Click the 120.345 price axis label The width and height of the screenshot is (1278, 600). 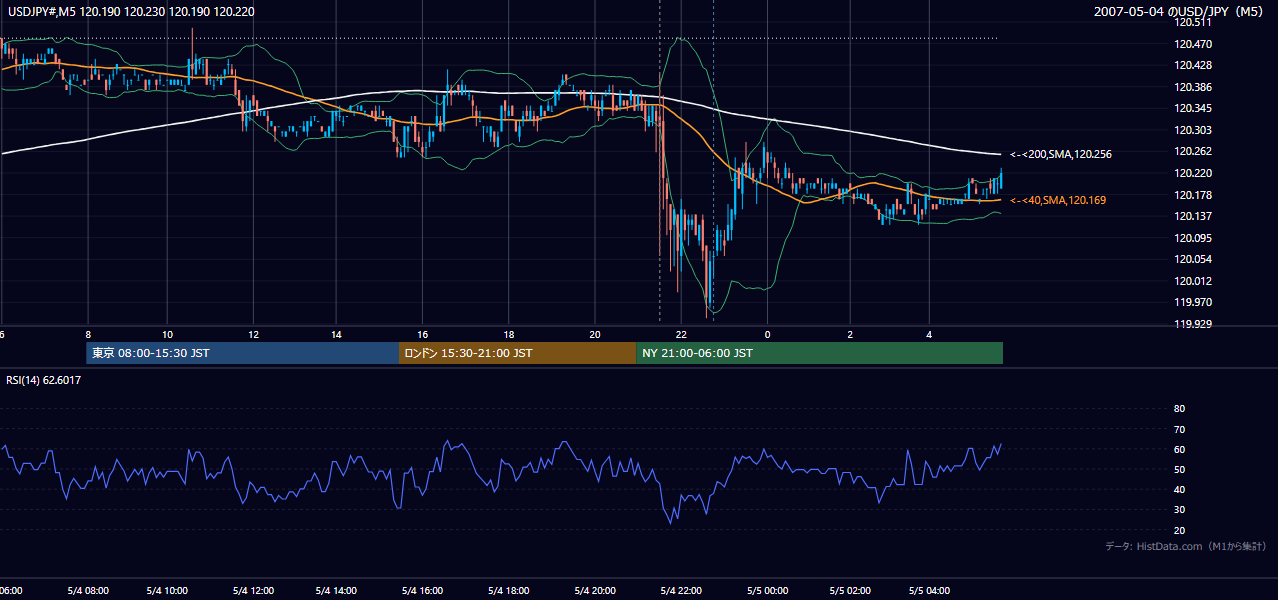(1193, 109)
